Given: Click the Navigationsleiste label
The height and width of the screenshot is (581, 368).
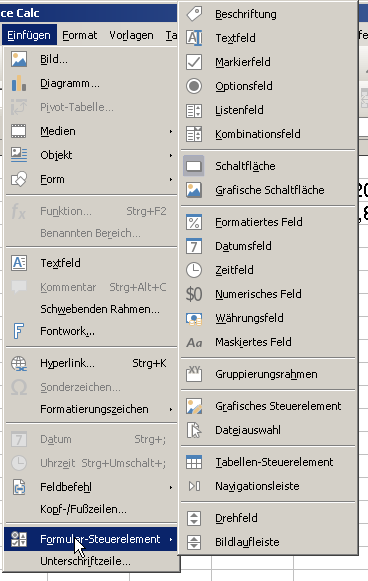Looking at the screenshot, I should [257, 487].
